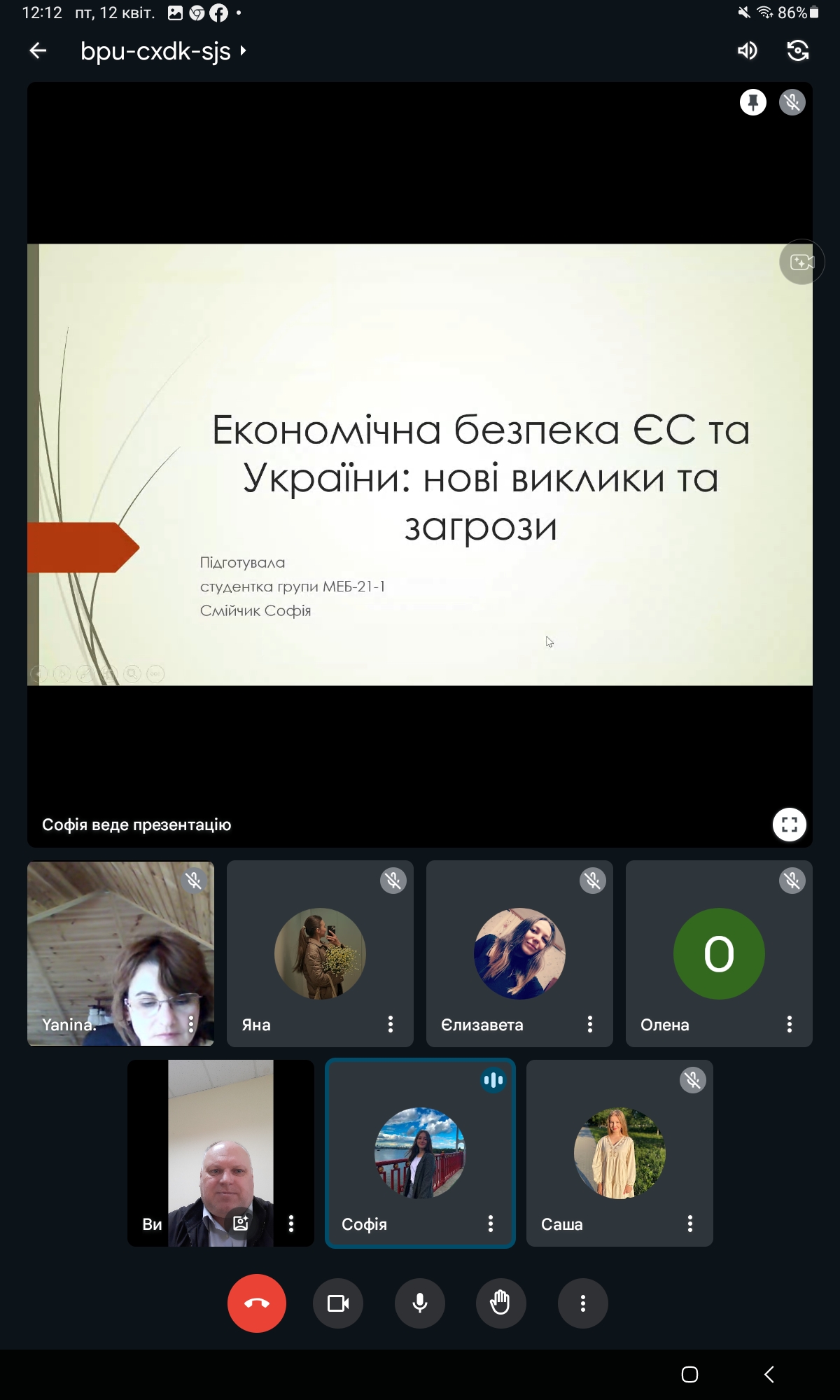Switch the audio output speaker

coord(747,50)
